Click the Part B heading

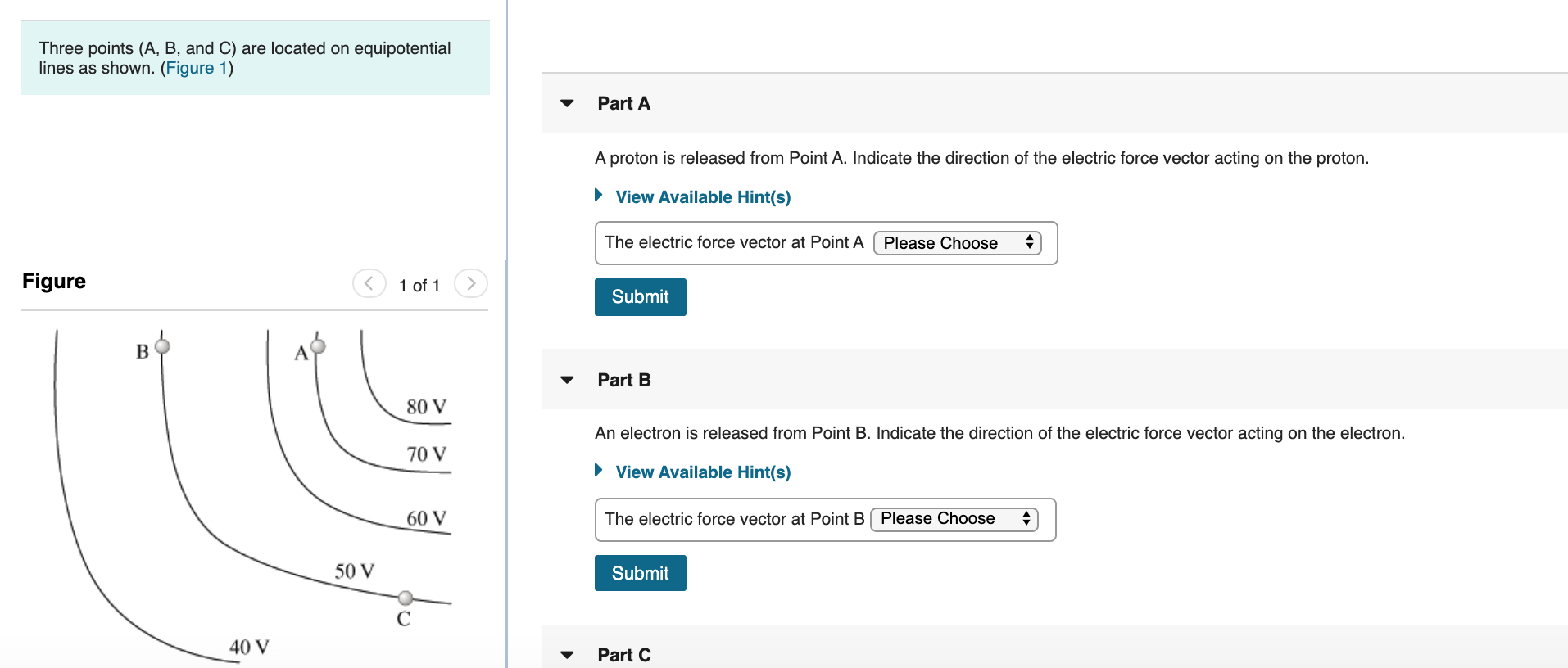(x=623, y=380)
